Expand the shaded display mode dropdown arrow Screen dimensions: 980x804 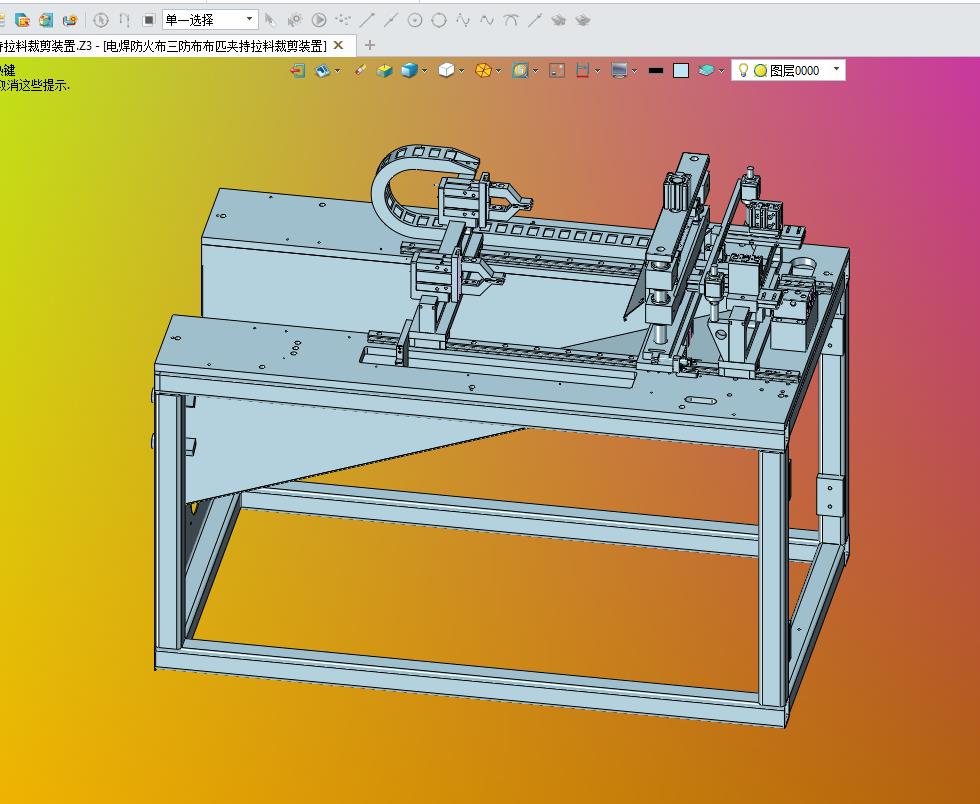(425, 71)
